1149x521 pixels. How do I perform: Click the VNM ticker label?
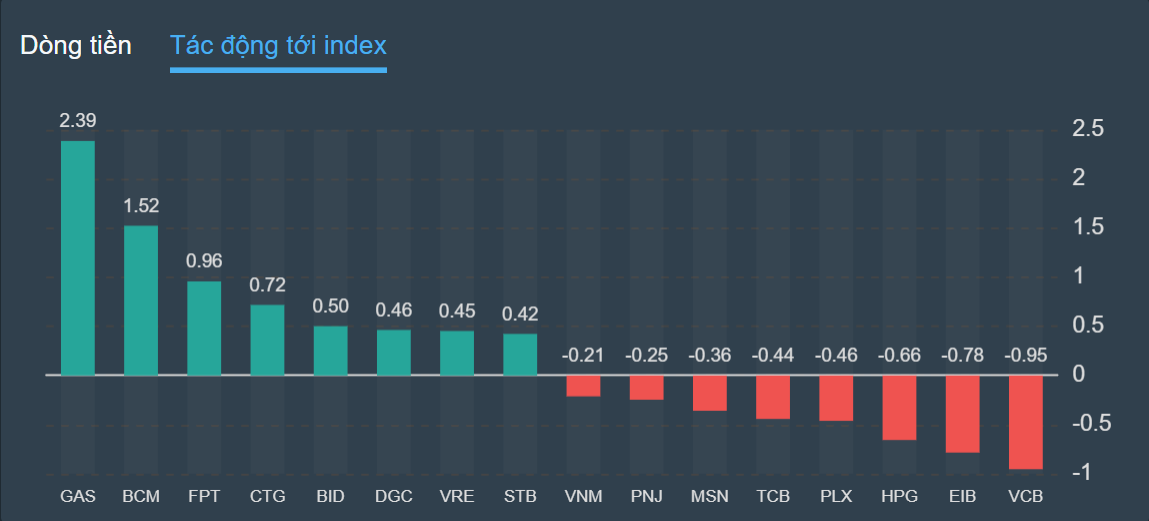coord(583,496)
